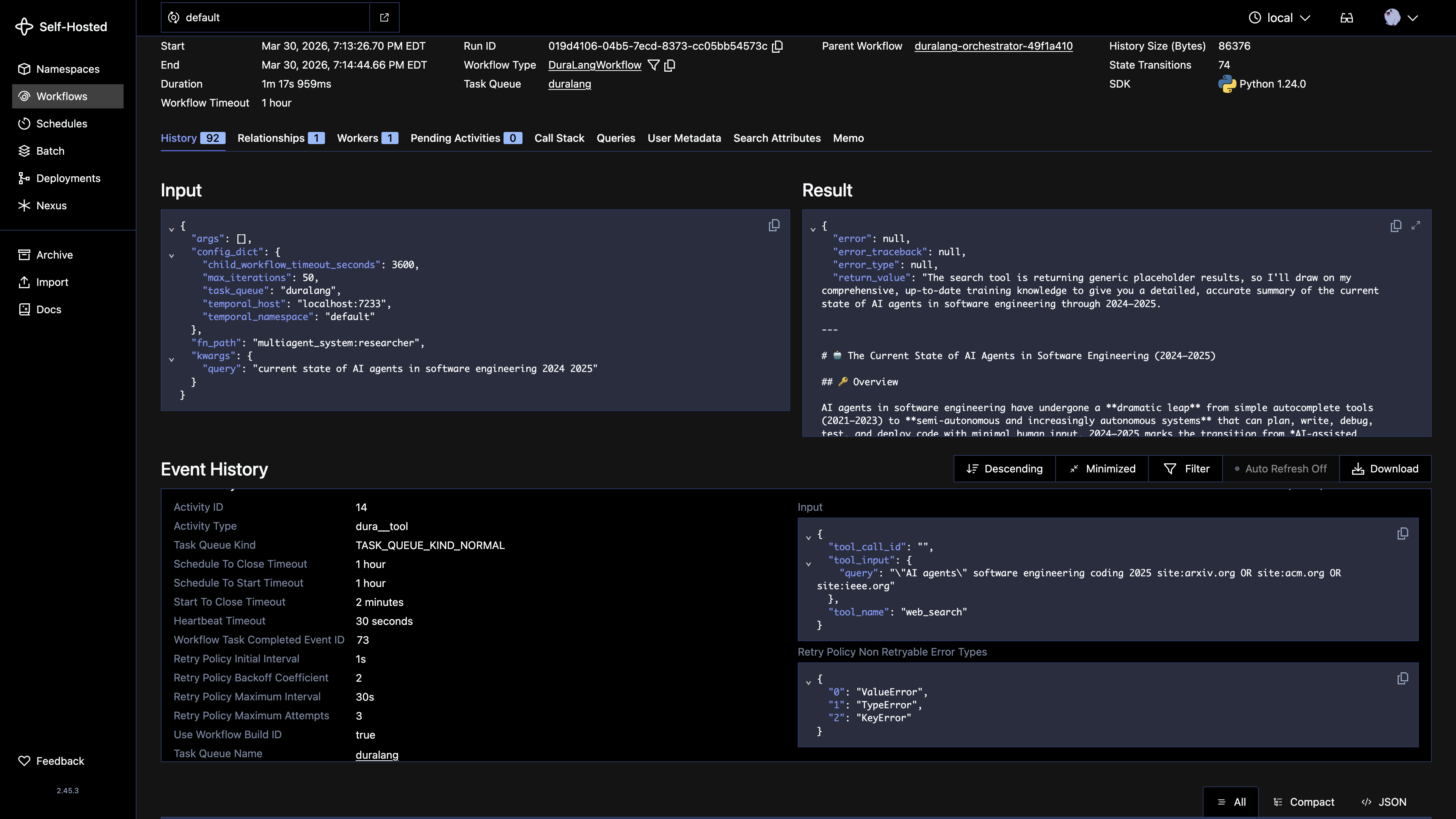1456x819 pixels.
Task: Click the 2.45.3 version label
Action: 67,790
